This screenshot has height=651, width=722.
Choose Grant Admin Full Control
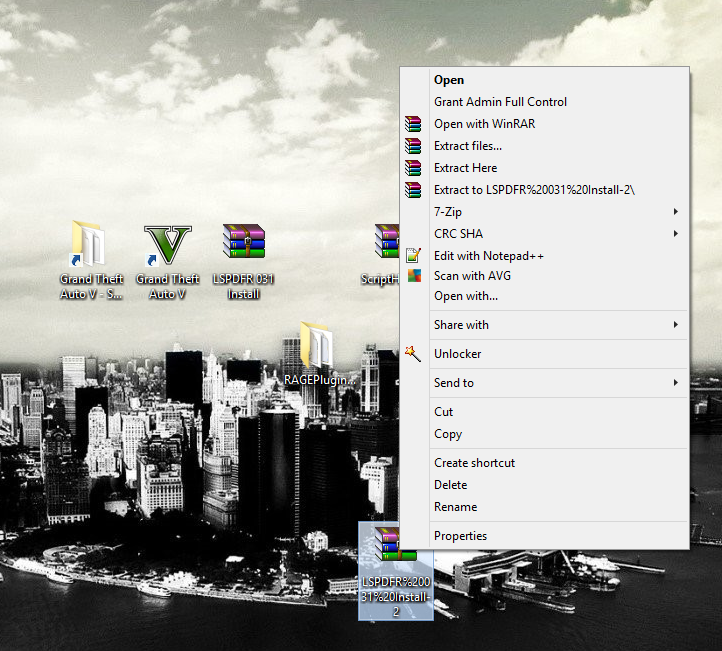pos(544,102)
